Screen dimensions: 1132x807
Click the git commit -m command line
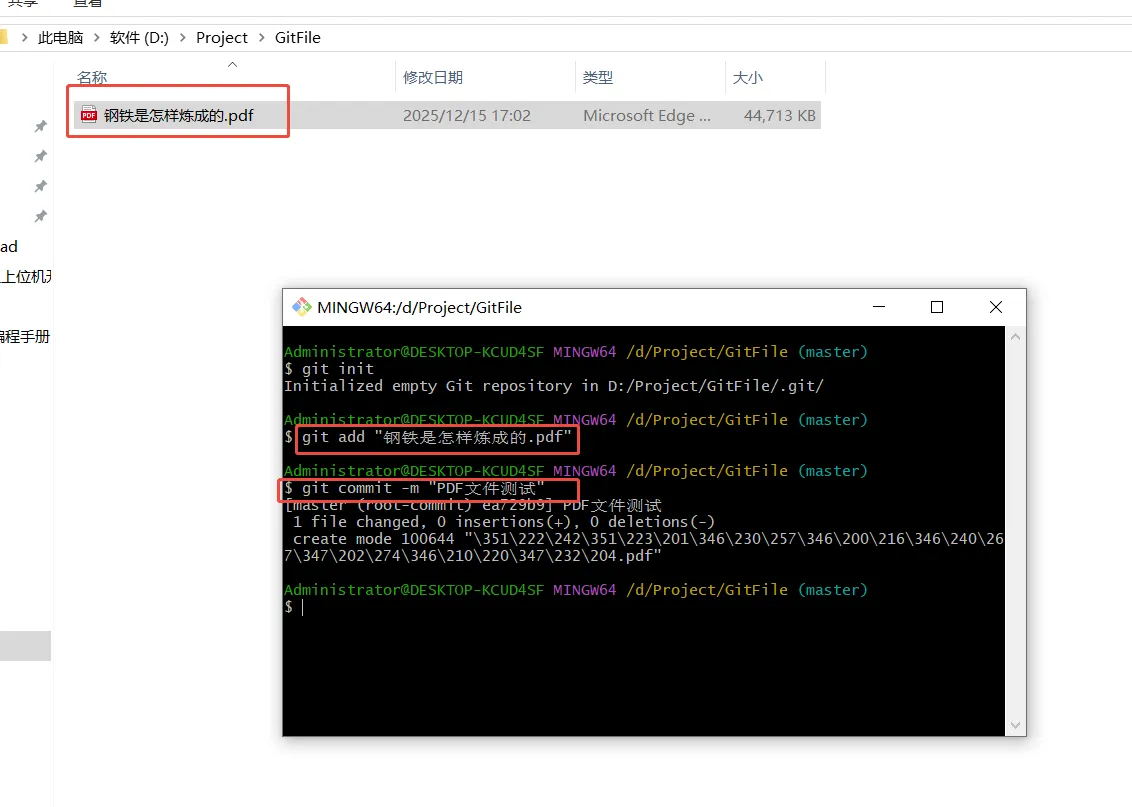point(414,489)
